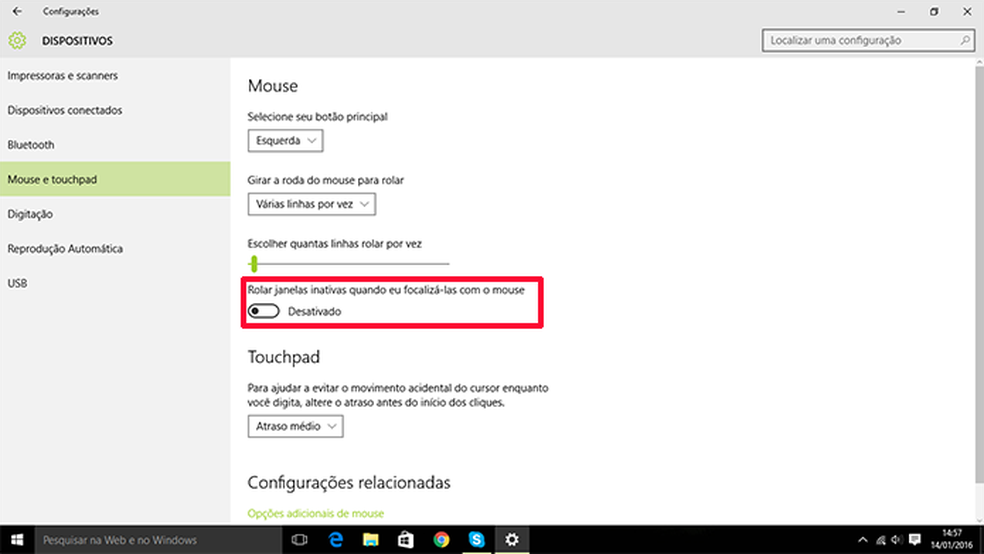The image size is (984, 554).
Task: Click the Selecione seu botão principal label
Action: click(318, 116)
